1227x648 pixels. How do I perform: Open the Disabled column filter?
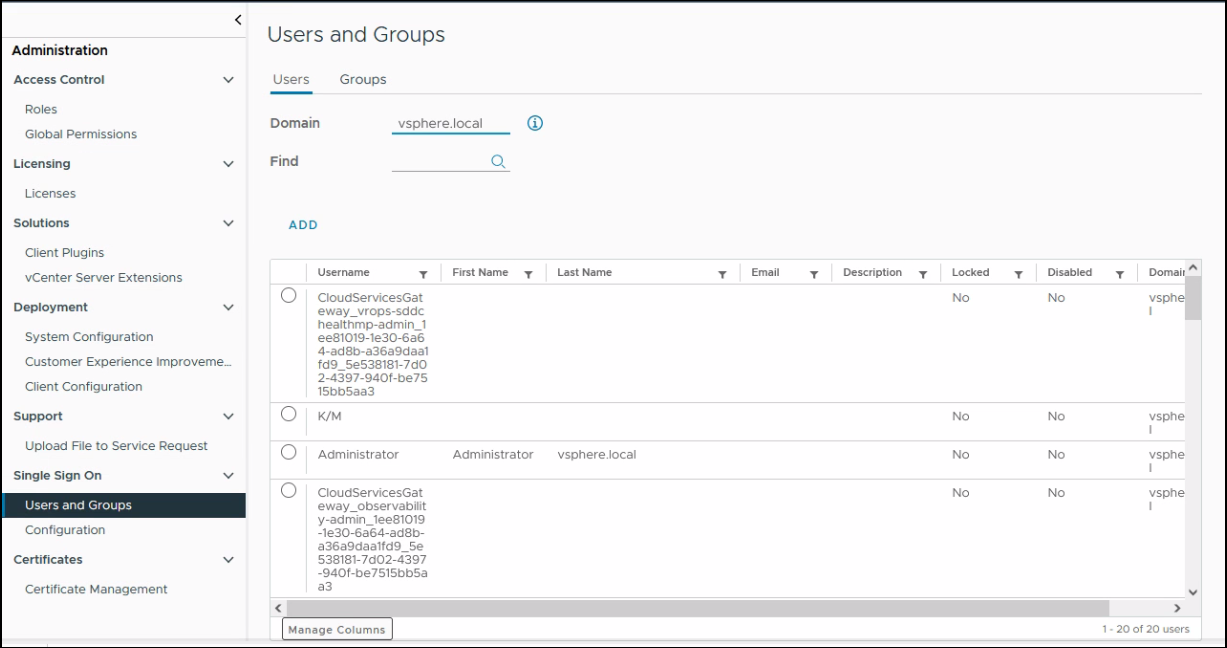1119,272
